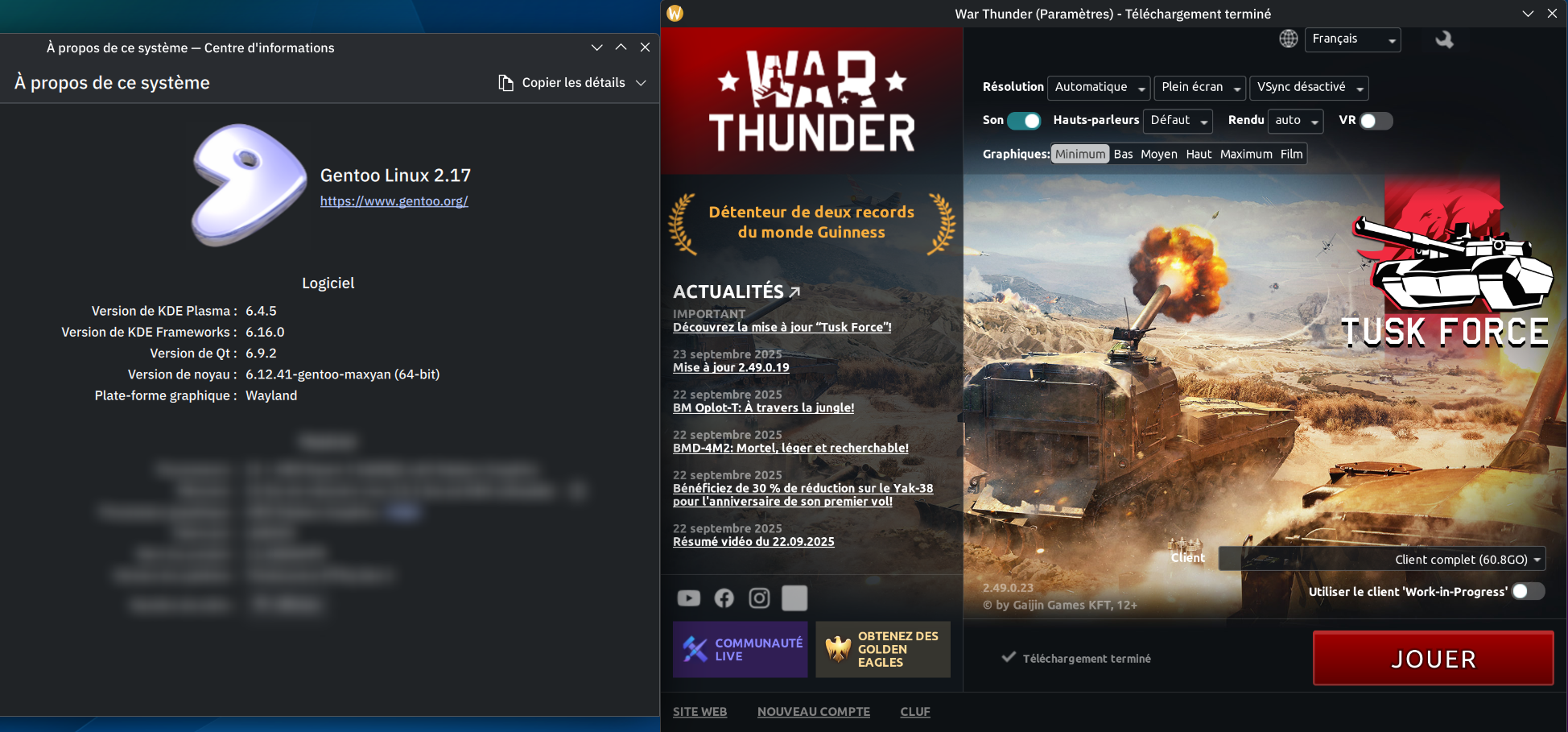Close the À propos de ce système window
The image size is (1568, 732).
(645, 48)
